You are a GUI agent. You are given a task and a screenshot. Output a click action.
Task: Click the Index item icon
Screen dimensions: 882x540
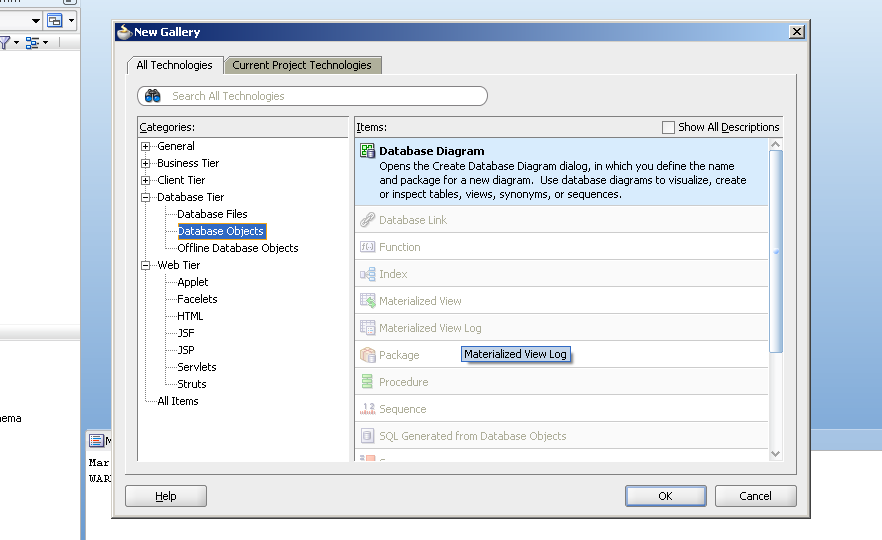coord(367,274)
